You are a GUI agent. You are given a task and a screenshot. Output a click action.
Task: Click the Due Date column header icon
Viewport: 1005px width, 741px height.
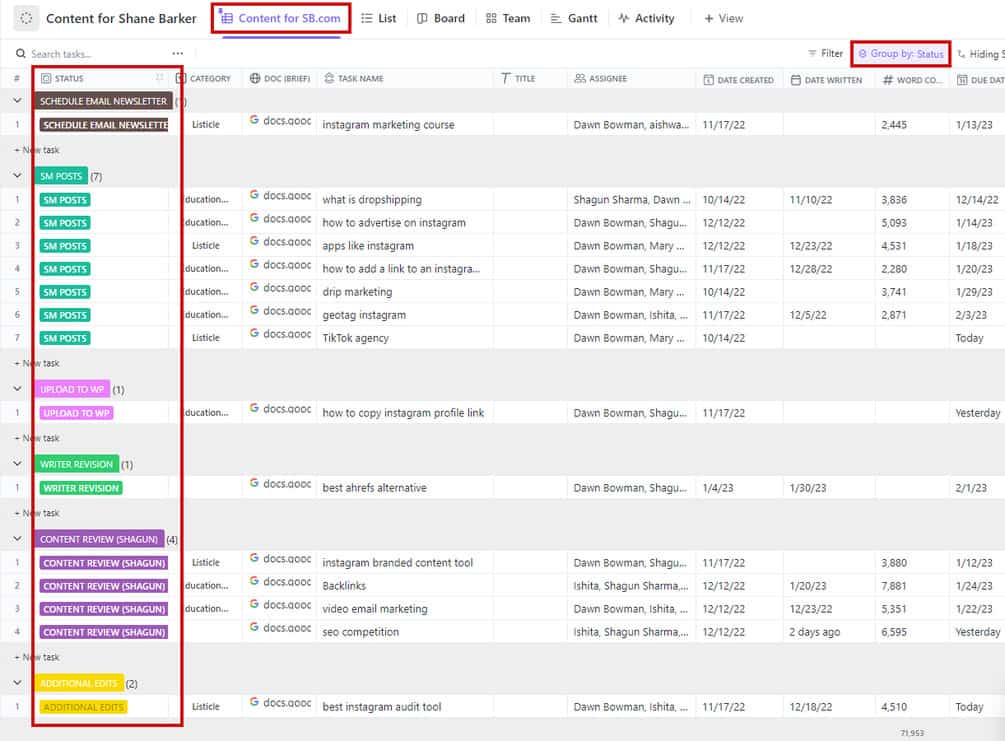(961, 79)
